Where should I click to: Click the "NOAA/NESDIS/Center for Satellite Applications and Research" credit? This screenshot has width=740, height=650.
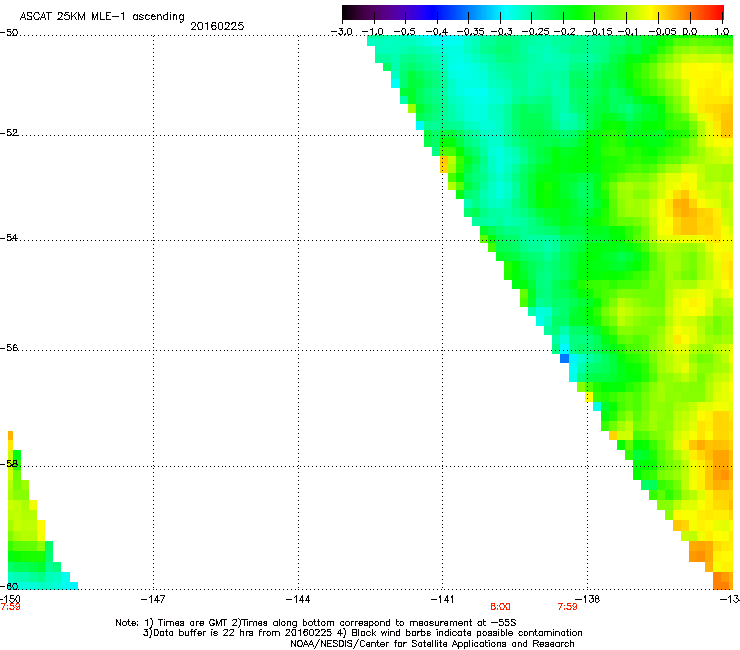click(x=432, y=644)
